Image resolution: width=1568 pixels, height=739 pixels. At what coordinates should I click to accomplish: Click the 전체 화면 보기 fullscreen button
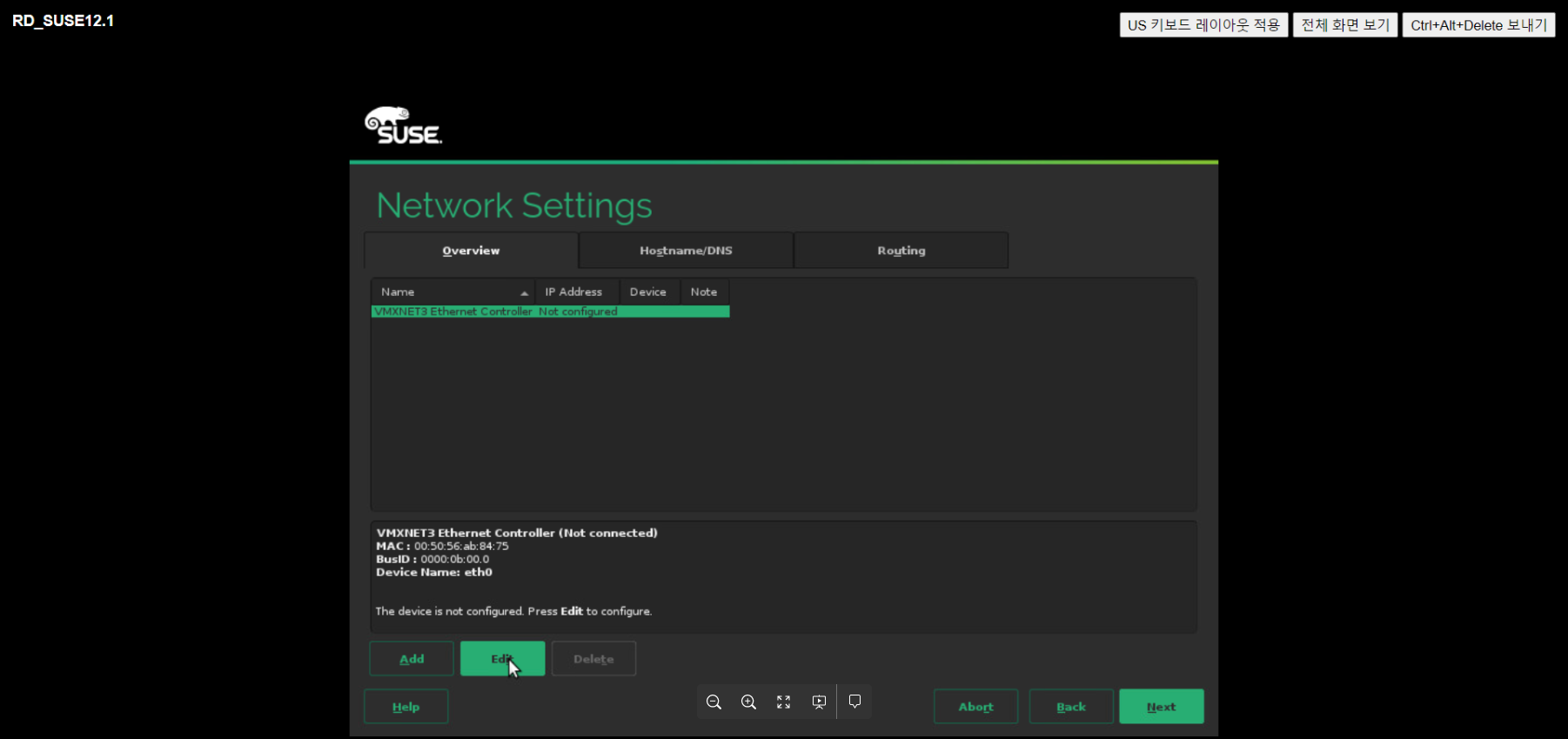click(x=1345, y=25)
